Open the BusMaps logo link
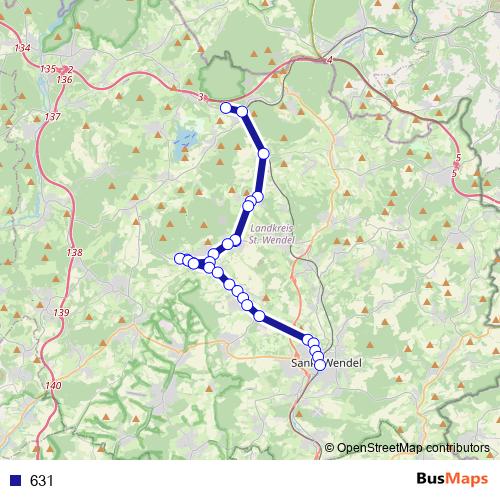Image resolution: width=500 pixels, height=500 pixels. click(452, 479)
